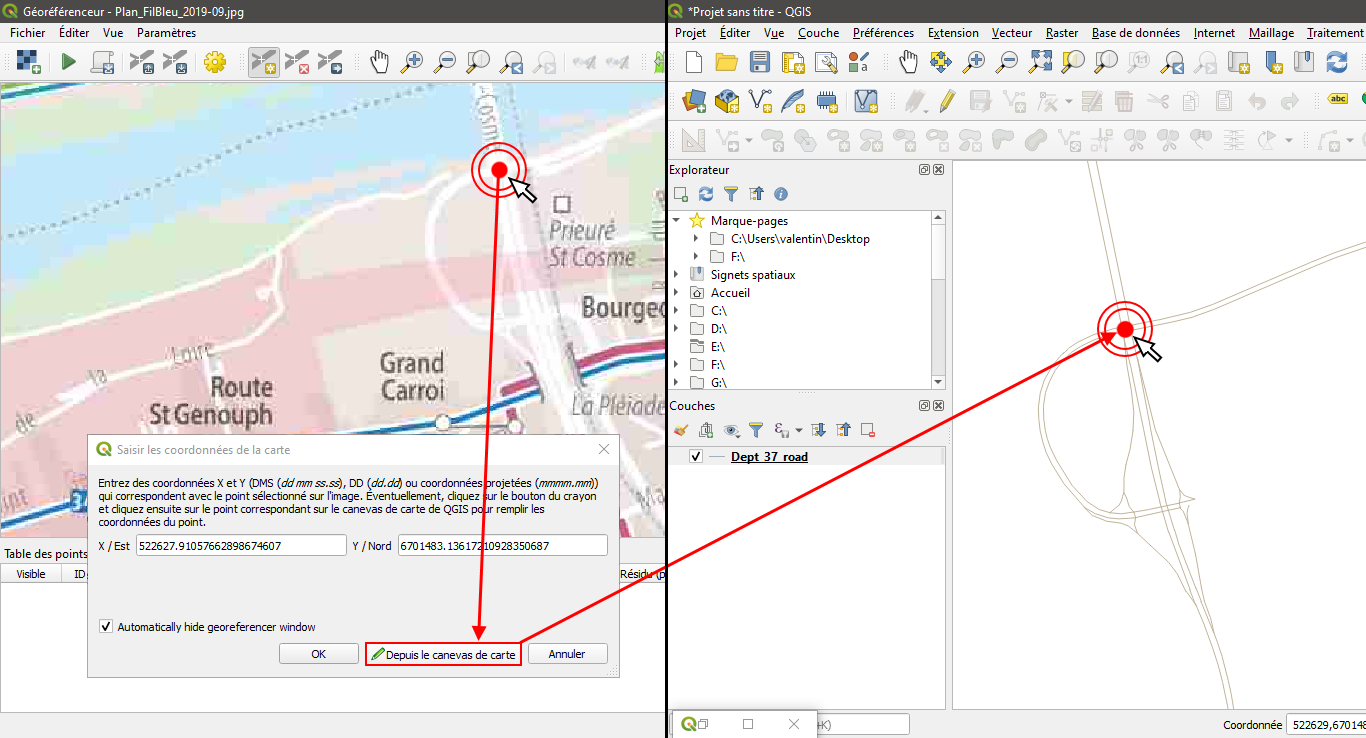1366x738 pixels.
Task: Choose the Delete Point tool in georeferencer
Action: (x=297, y=63)
